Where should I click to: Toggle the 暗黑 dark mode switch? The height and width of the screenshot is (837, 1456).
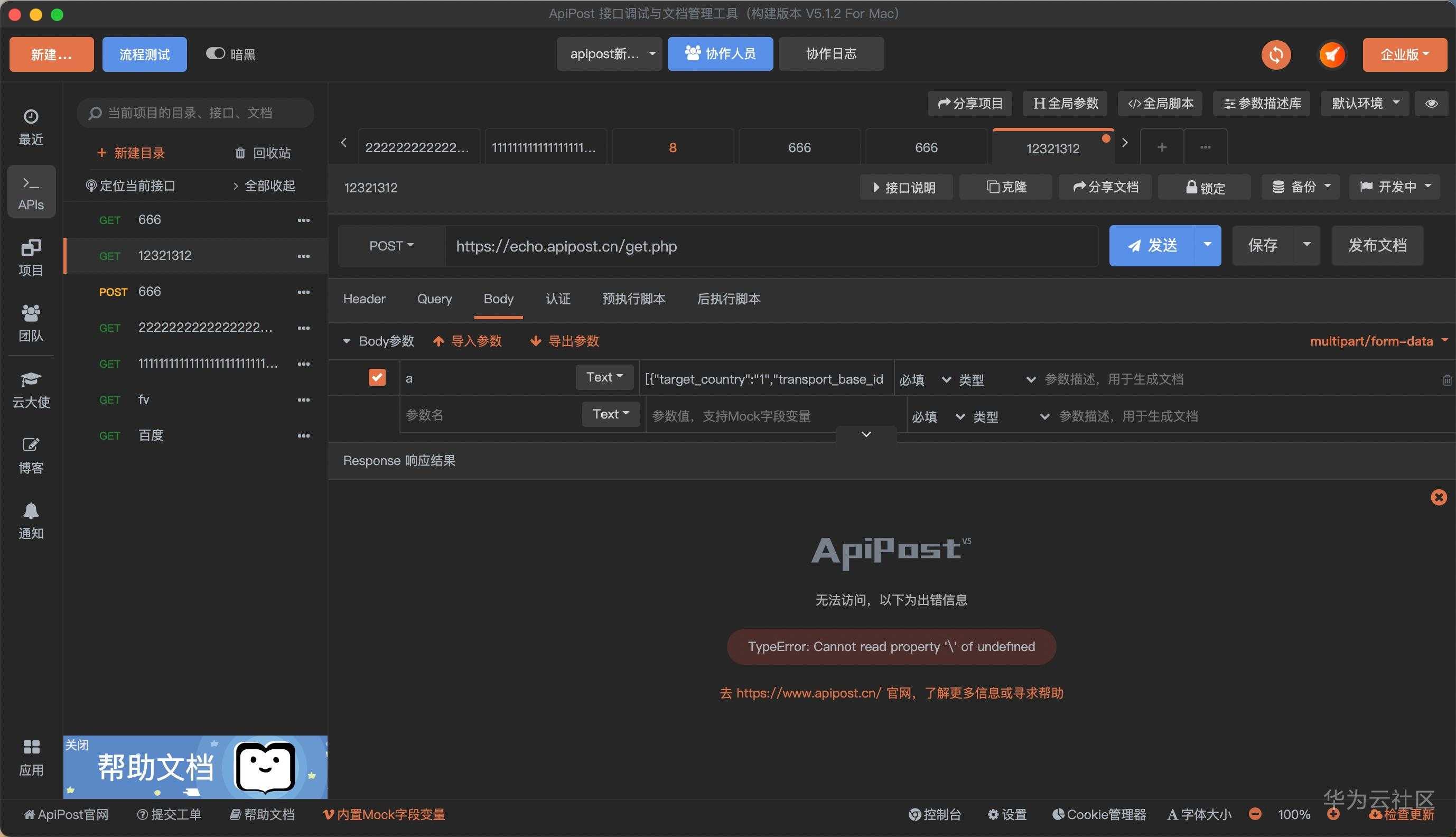pyautogui.click(x=216, y=53)
